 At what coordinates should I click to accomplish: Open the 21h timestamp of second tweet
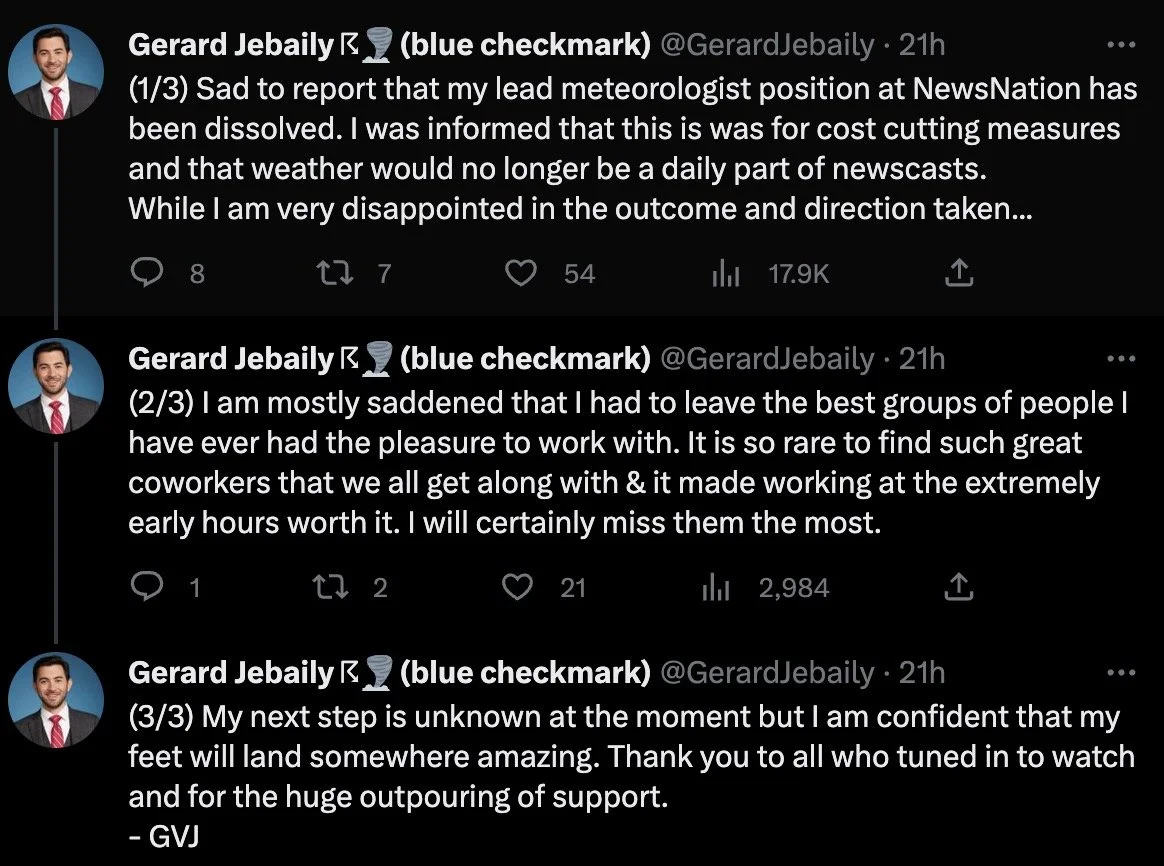tap(921, 359)
